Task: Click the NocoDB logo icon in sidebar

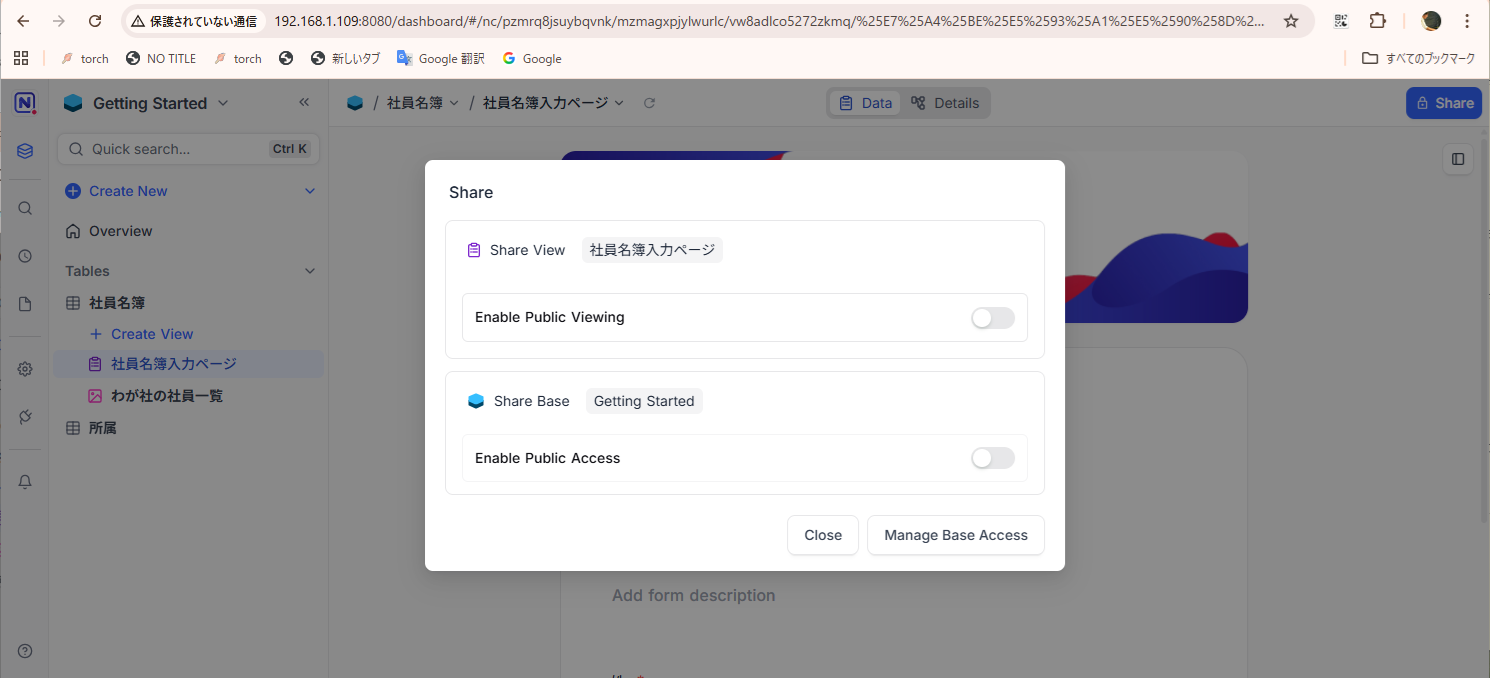Action: click(x=25, y=103)
